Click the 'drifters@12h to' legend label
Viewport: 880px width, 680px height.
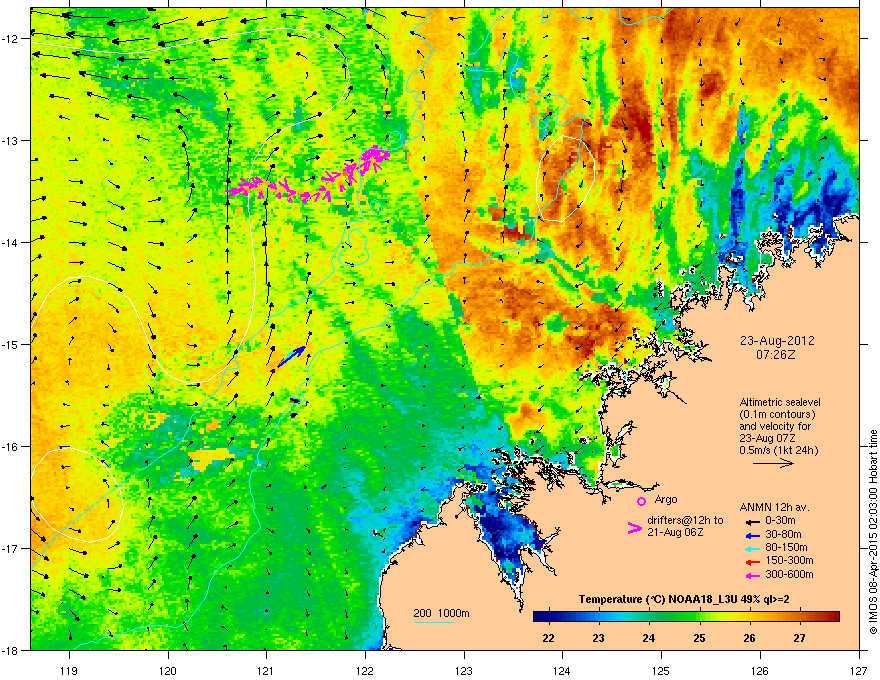pos(685,520)
